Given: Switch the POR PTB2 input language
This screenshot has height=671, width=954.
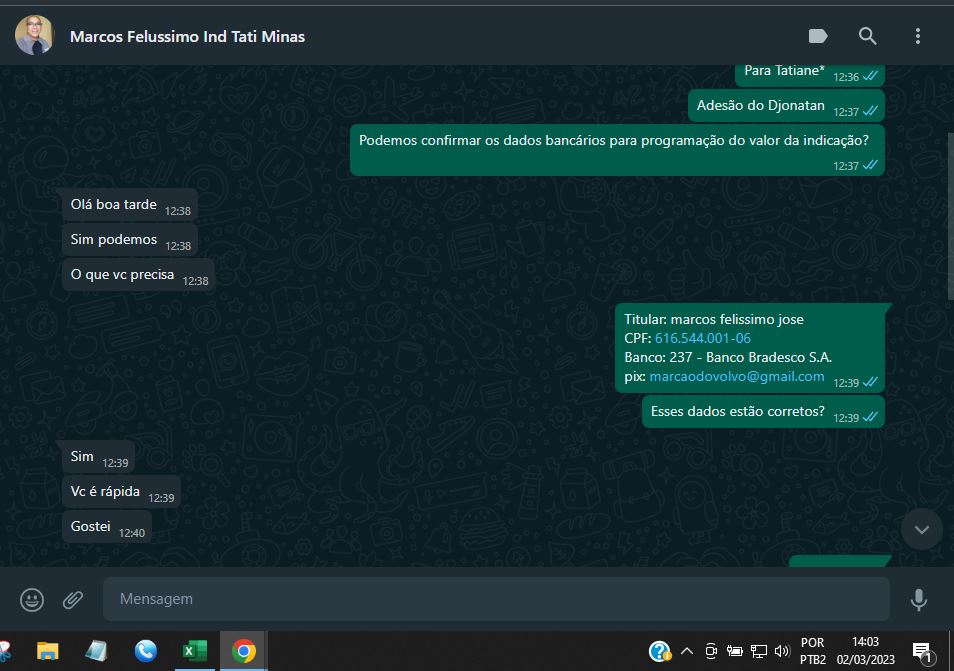Looking at the screenshot, I should [813, 651].
